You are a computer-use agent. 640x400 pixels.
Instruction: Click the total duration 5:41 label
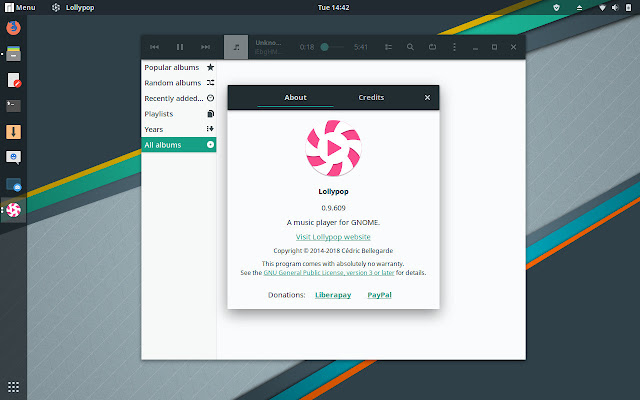pos(361,47)
